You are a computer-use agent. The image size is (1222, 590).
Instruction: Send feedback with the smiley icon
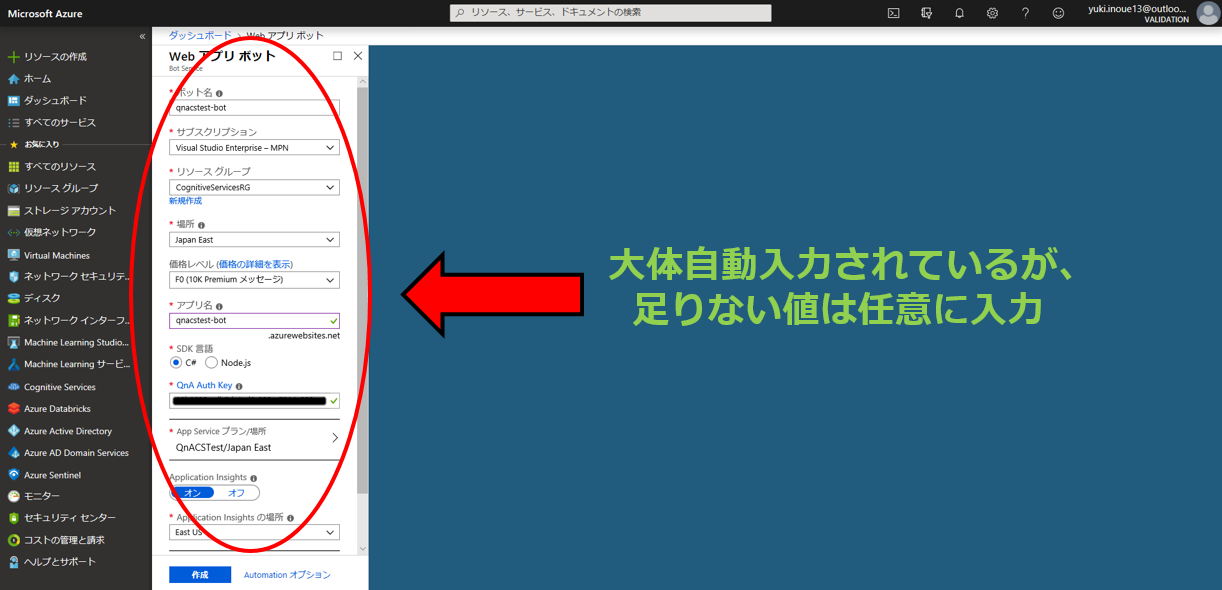[x=1058, y=13]
